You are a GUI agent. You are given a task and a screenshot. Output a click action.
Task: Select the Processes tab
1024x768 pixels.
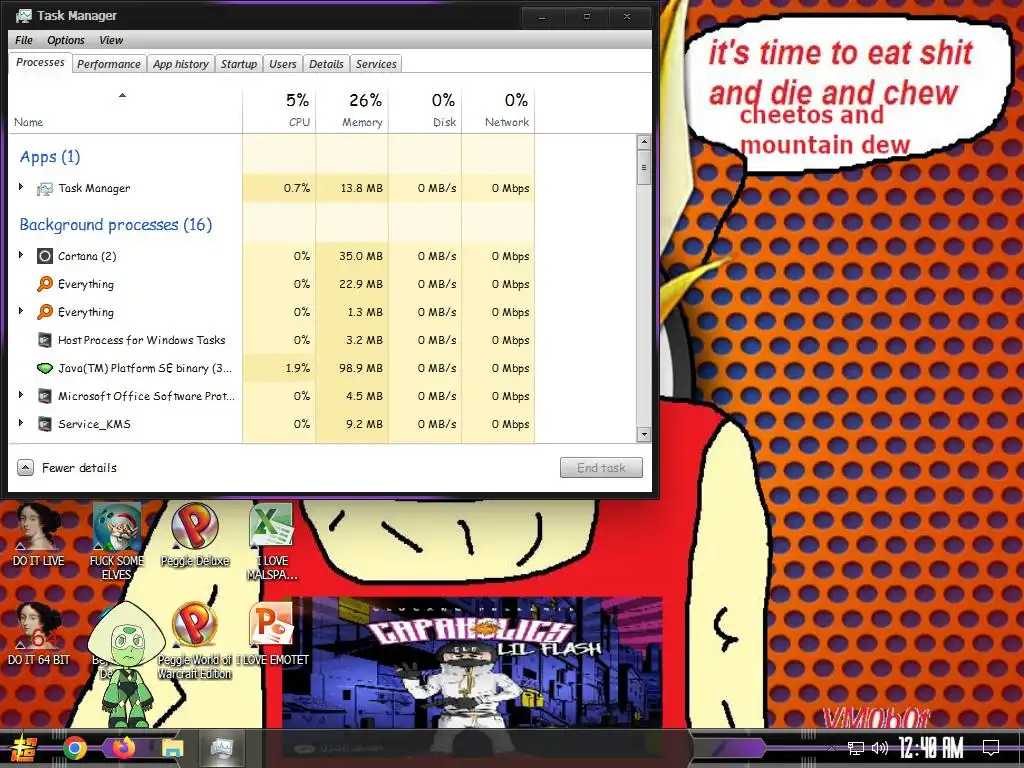pos(40,63)
